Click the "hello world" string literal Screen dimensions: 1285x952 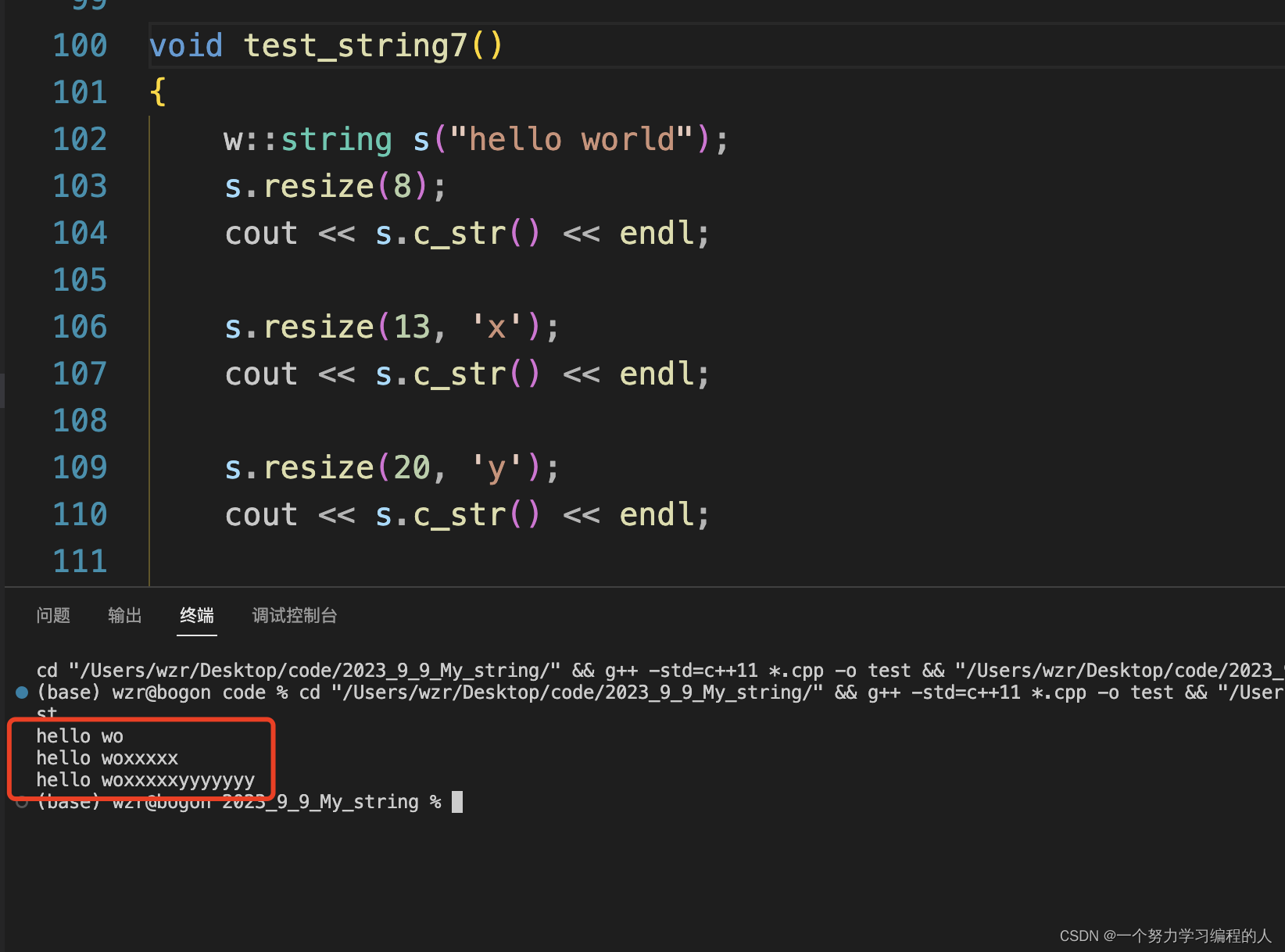pos(571,139)
